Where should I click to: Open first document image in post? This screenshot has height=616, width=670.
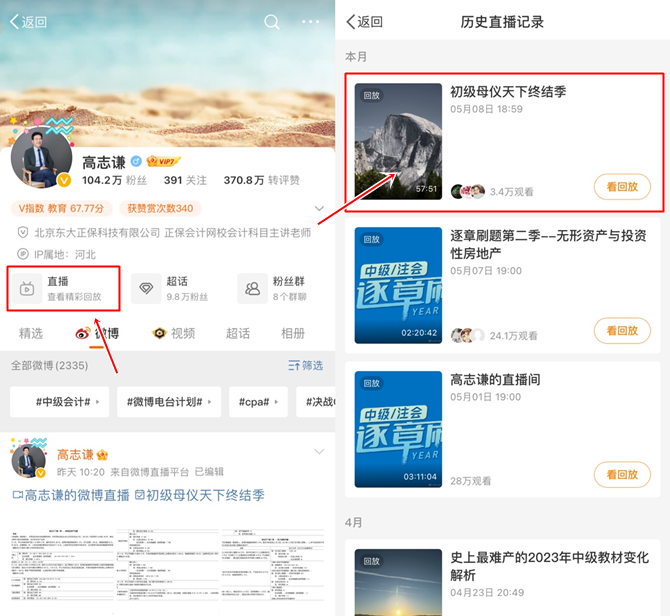[63, 565]
